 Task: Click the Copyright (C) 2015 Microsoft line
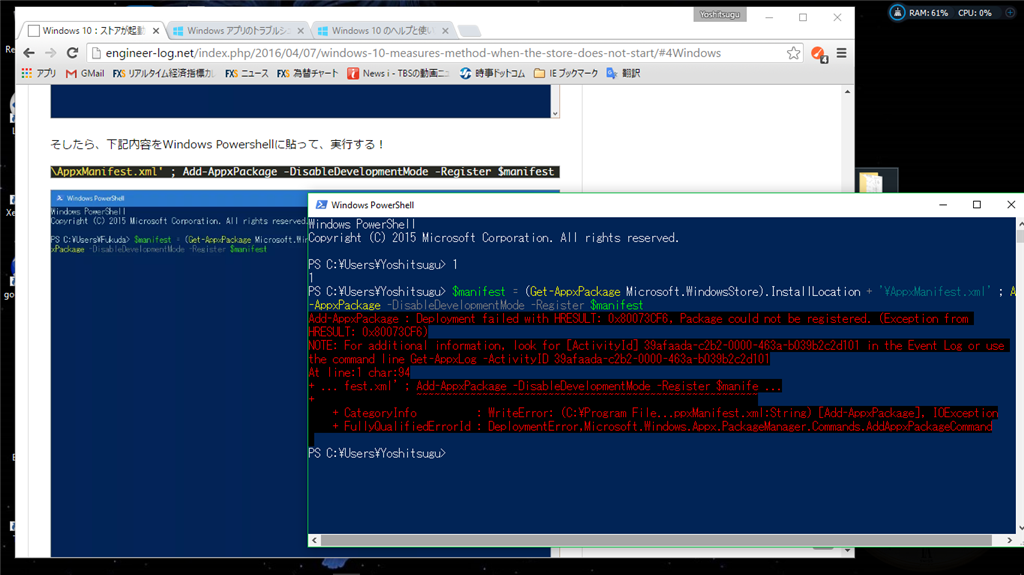[x=494, y=238]
